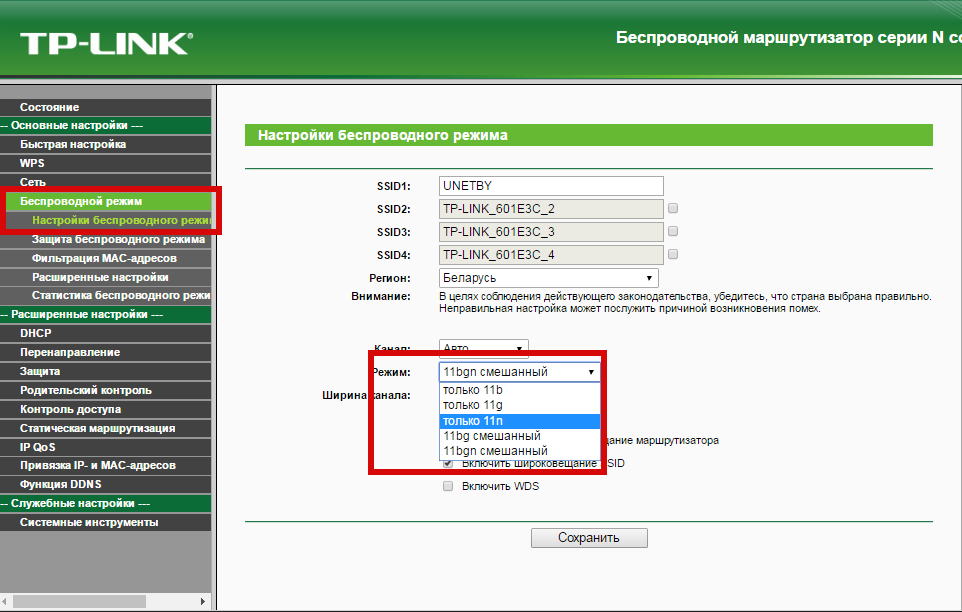Choose 11bgn смешанный option in the list
Screen dimensions: 962x612
pos(520,451)
